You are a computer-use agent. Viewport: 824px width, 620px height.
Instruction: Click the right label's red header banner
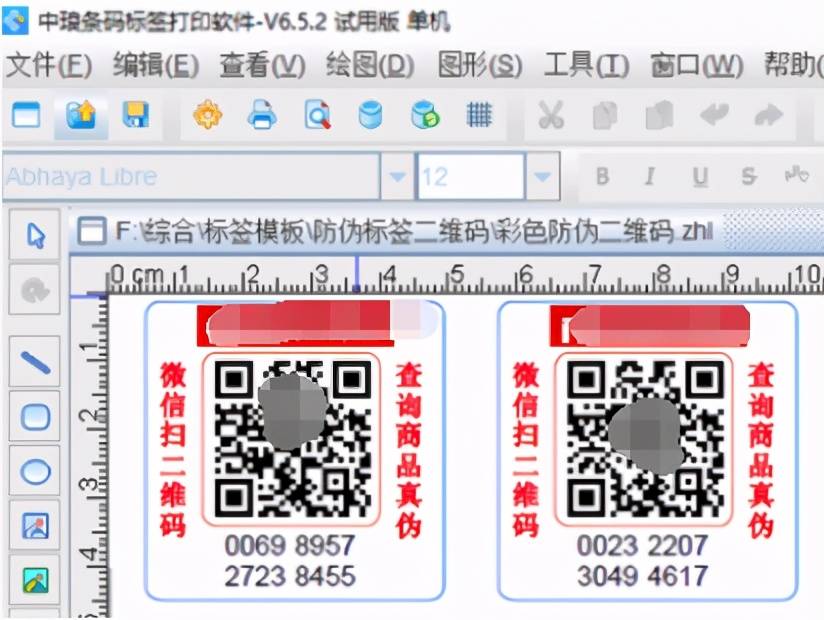click(648, 325)
